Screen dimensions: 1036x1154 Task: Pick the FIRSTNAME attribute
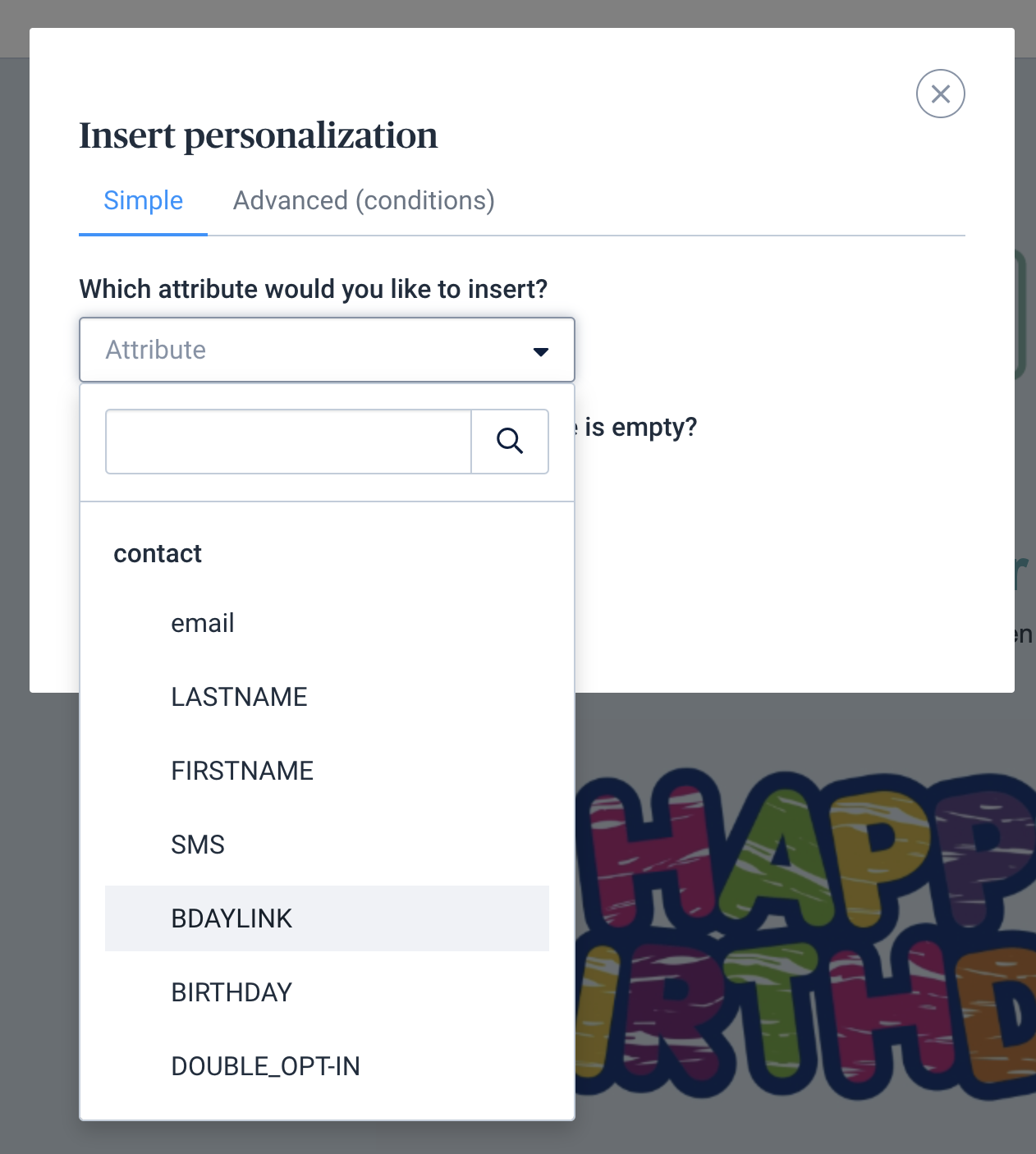242,772
